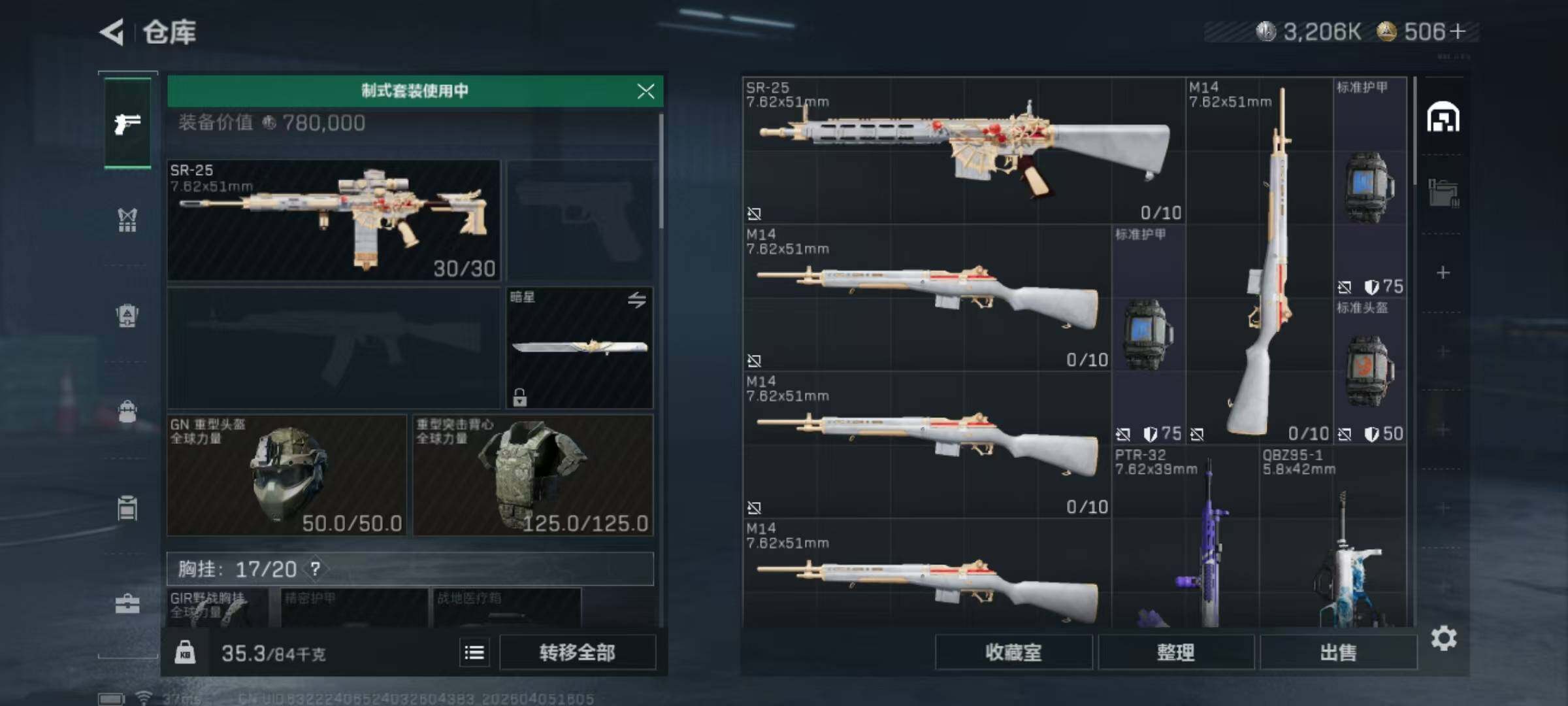Viewport: 1568px width, 706px height.
Task: Open the list view icon near 转移全部
Action: click(474, 652)
